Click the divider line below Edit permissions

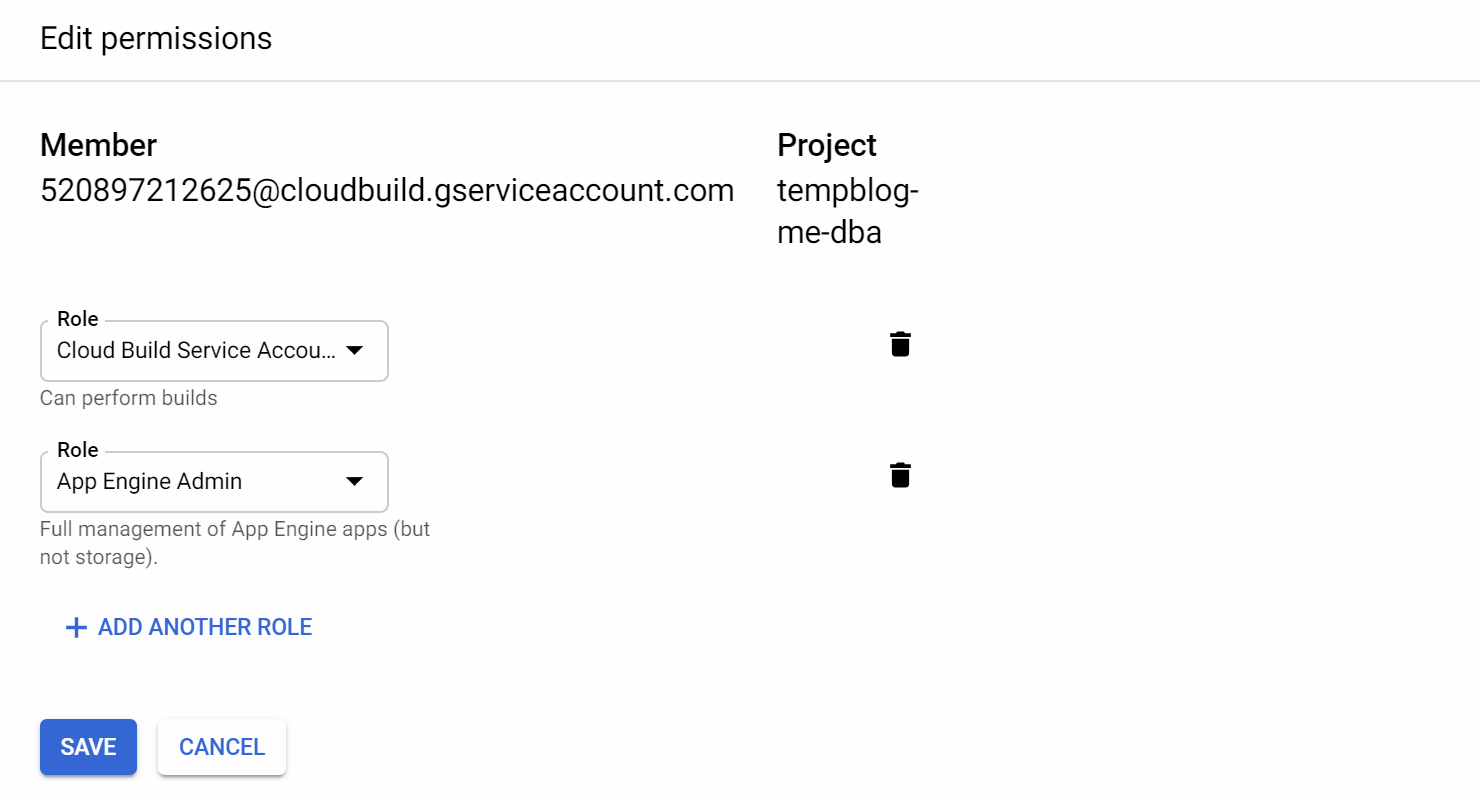(740, 80)
